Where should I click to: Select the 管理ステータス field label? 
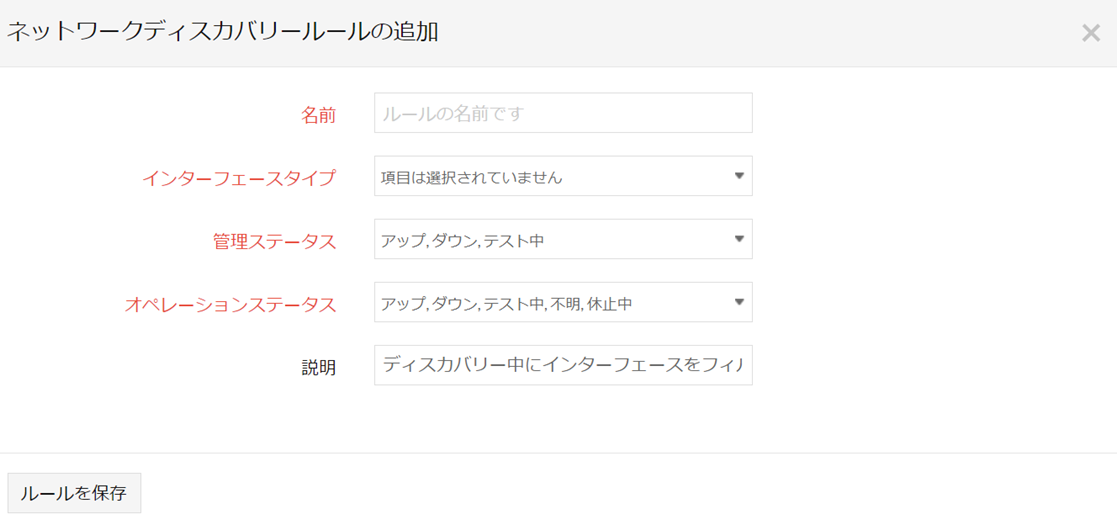pyautogui.click(x=274, y=242)
